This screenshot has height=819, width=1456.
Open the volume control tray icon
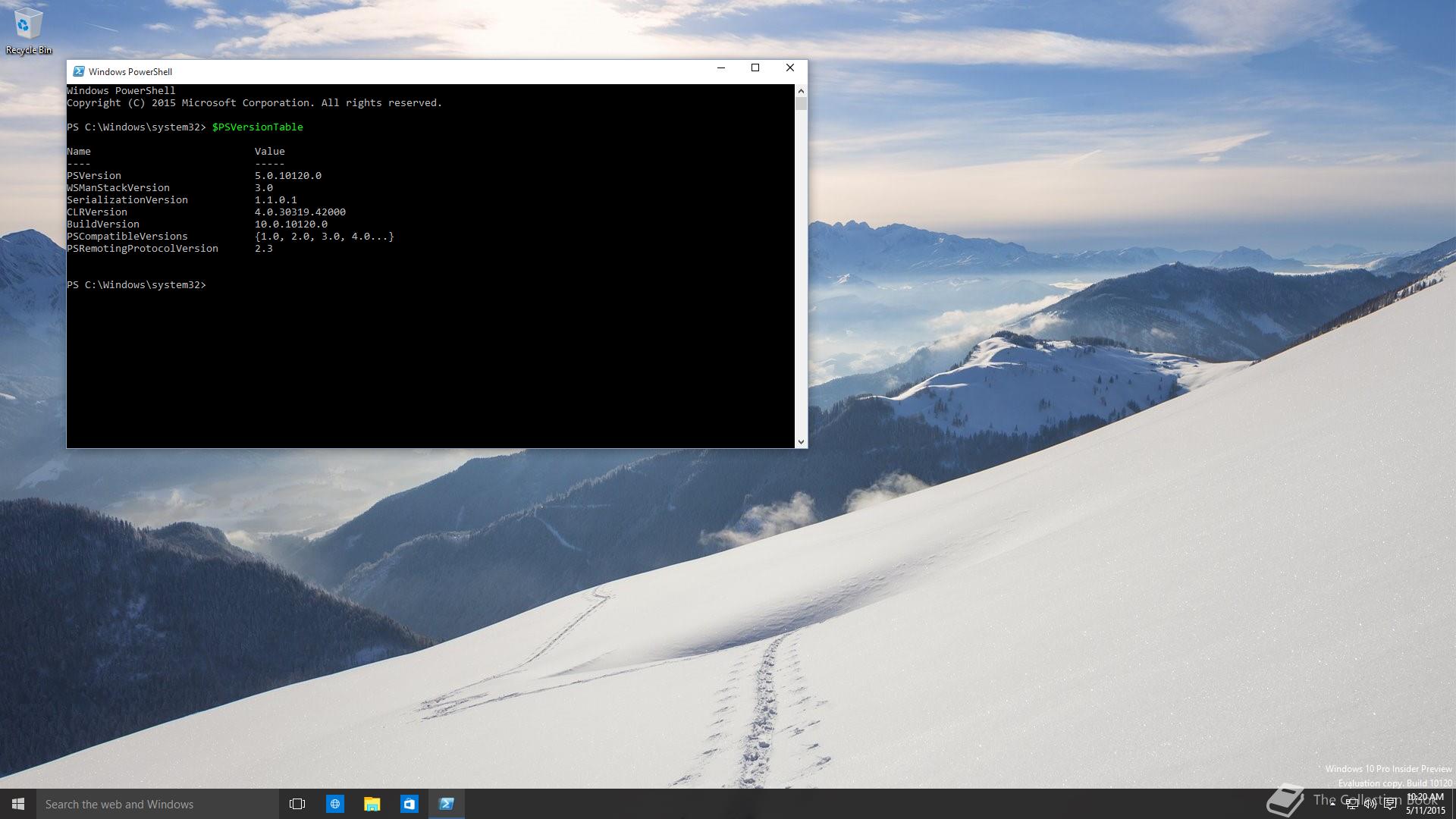tap(1370, 804)
